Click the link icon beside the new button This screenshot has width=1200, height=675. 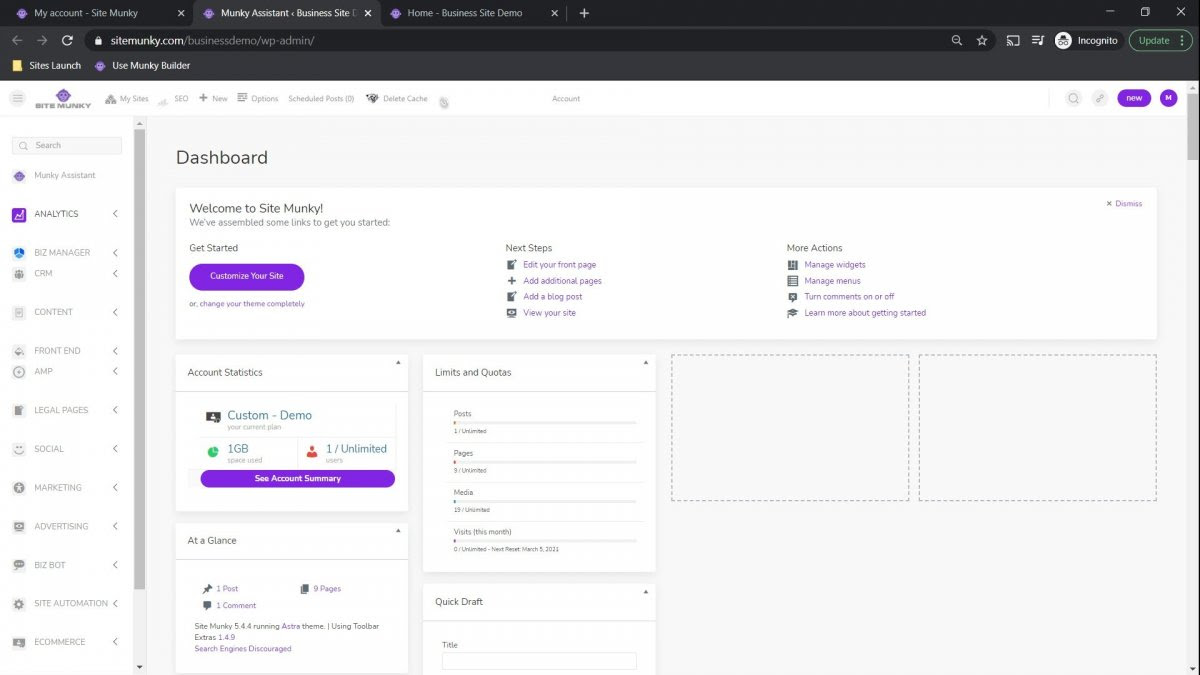coord(1100,98)
